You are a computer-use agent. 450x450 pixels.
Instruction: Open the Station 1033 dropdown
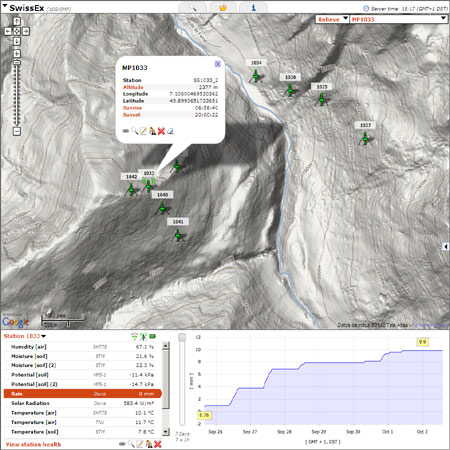click(25, 336)
